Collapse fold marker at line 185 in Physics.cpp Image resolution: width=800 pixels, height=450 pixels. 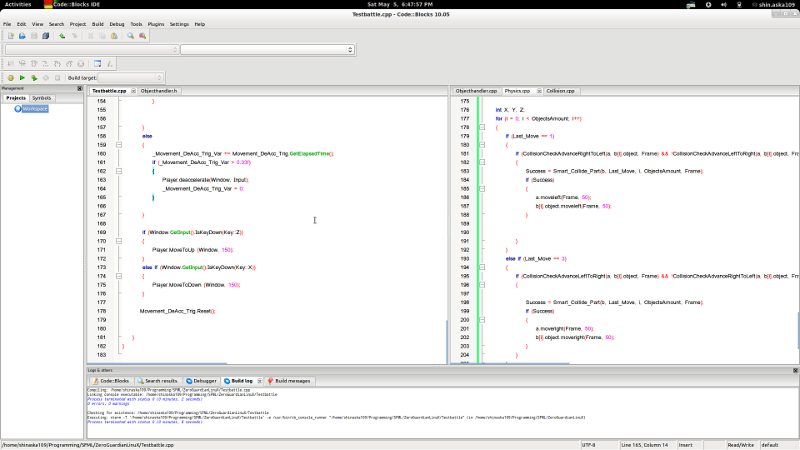(482, 189)
